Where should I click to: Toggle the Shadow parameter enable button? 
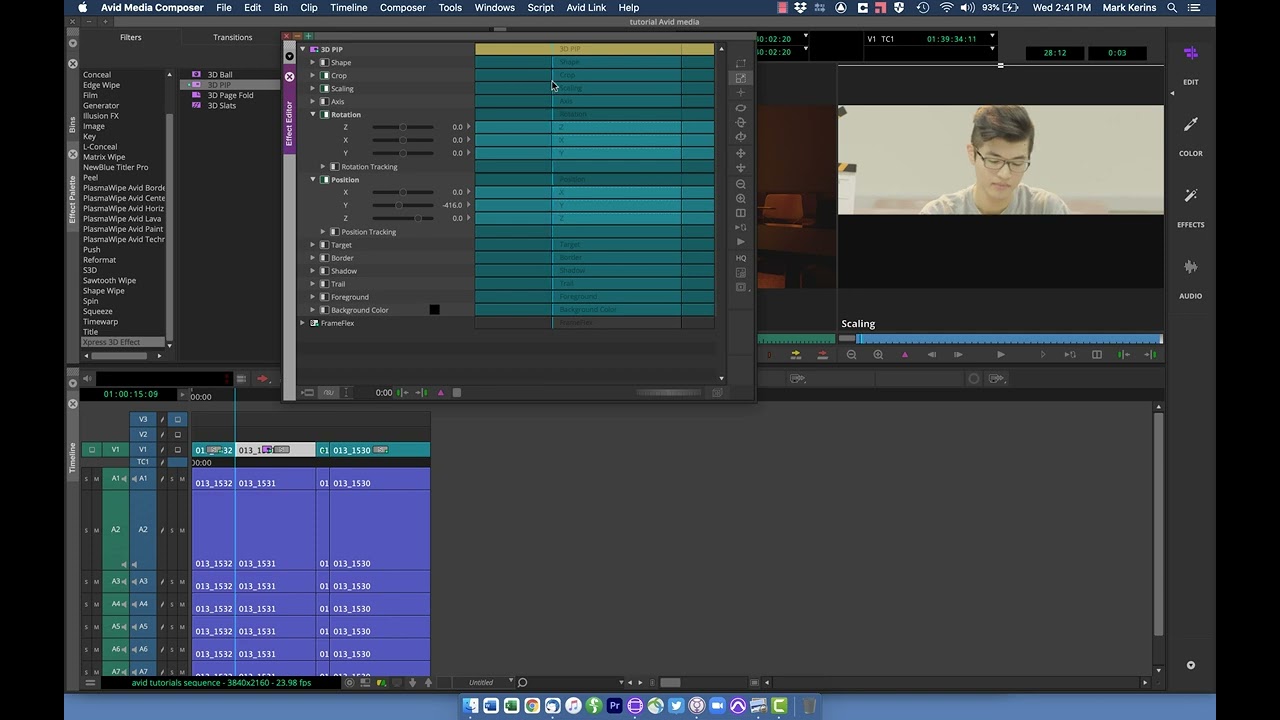[x=324, y=271]
